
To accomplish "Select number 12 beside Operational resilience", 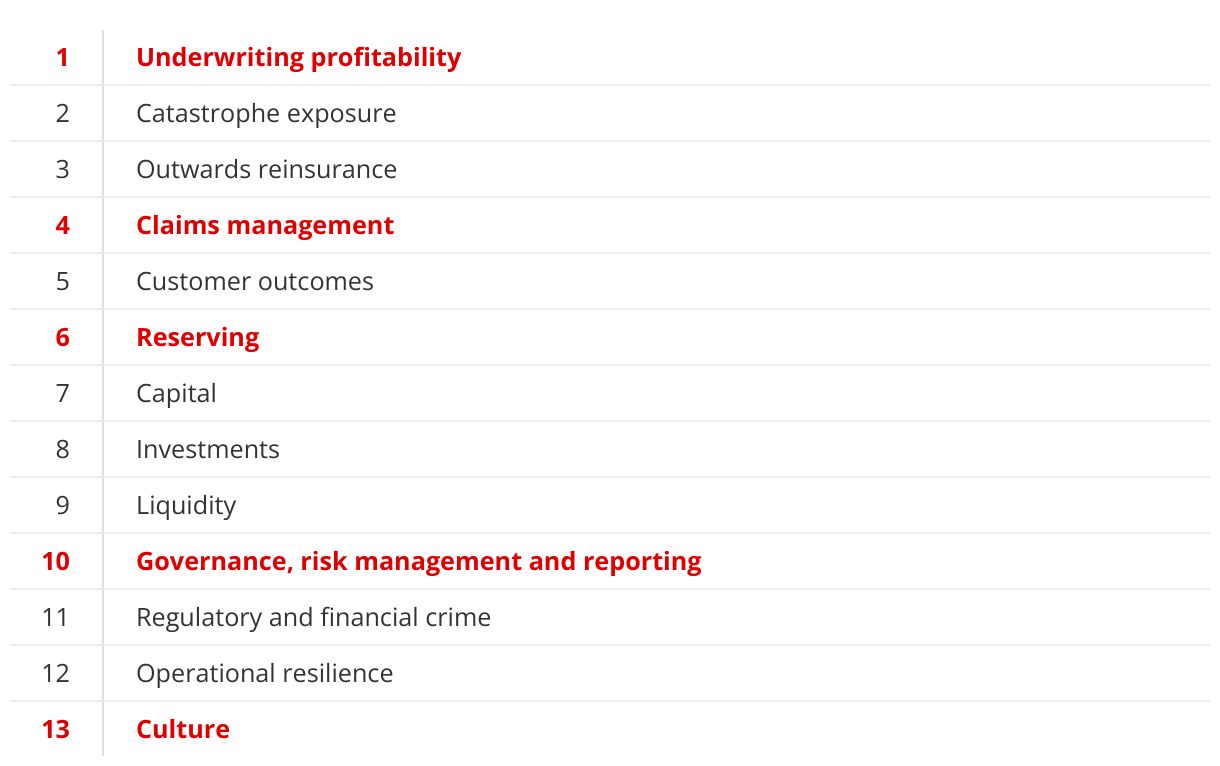I will pos(56,673).
